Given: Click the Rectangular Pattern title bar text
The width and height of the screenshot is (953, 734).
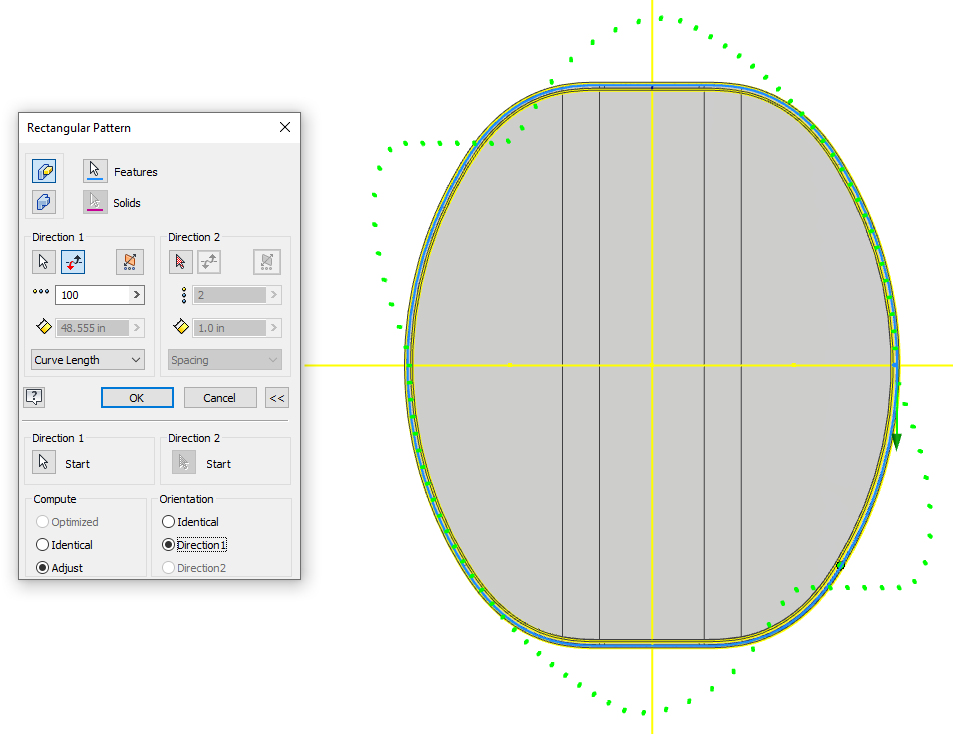Looking at the screenshot, I should (79, 128).
